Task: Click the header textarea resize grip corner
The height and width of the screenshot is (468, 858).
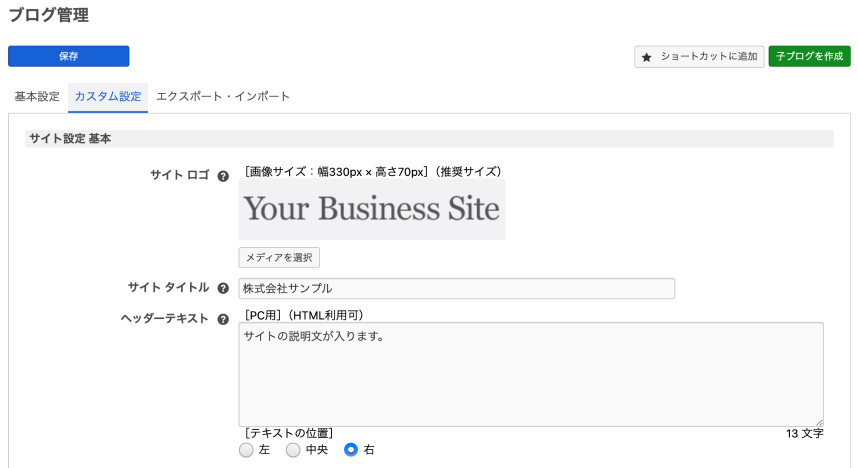Action: click(819, 423)
